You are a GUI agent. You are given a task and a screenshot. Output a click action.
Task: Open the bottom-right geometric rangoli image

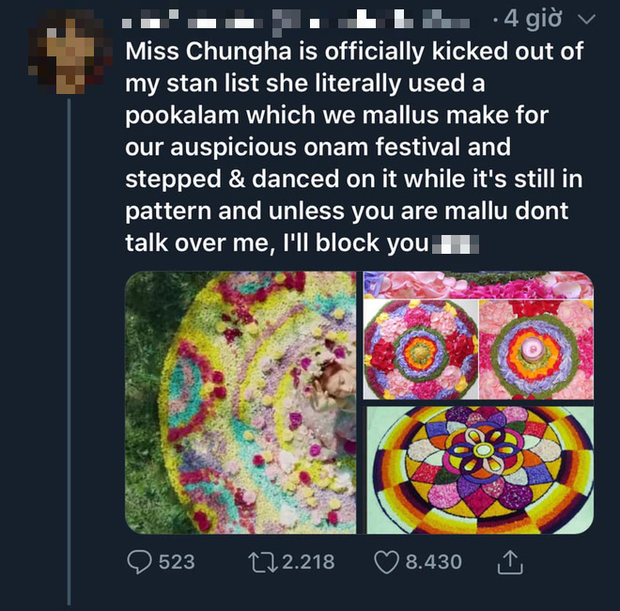point(478,468)
